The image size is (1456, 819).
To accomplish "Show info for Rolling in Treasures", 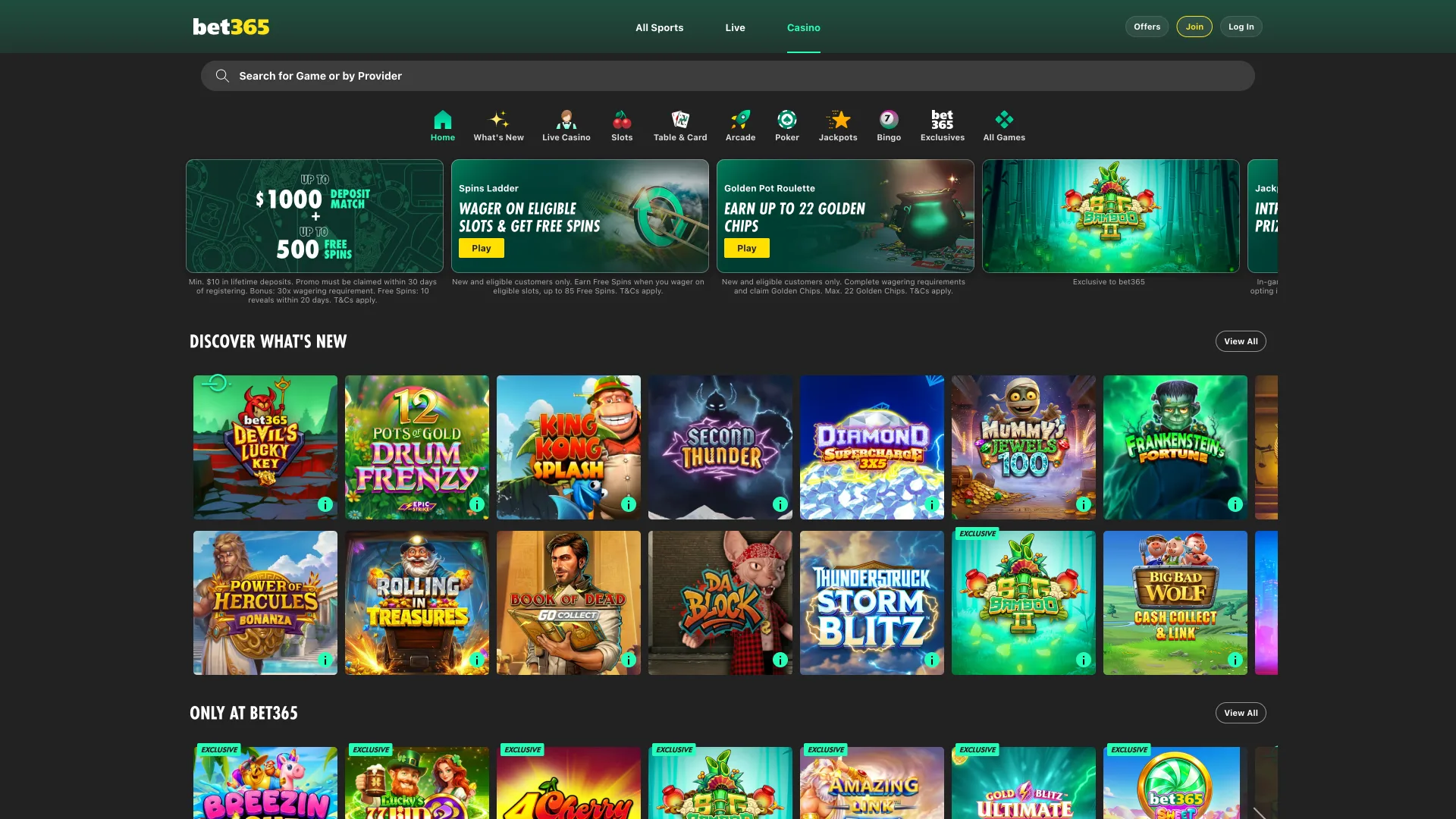I will (x=477, y=660).
